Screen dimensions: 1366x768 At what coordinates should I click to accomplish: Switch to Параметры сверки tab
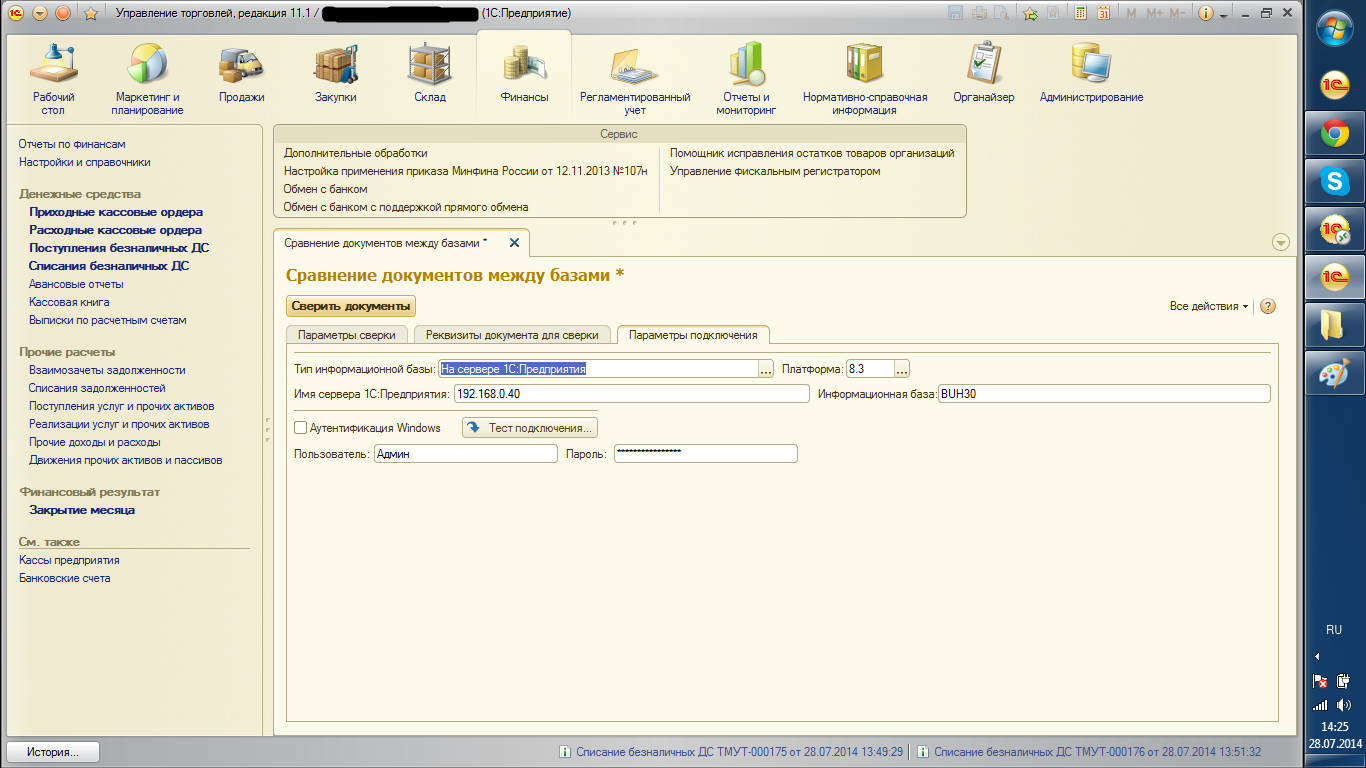[x=345, y=335]
